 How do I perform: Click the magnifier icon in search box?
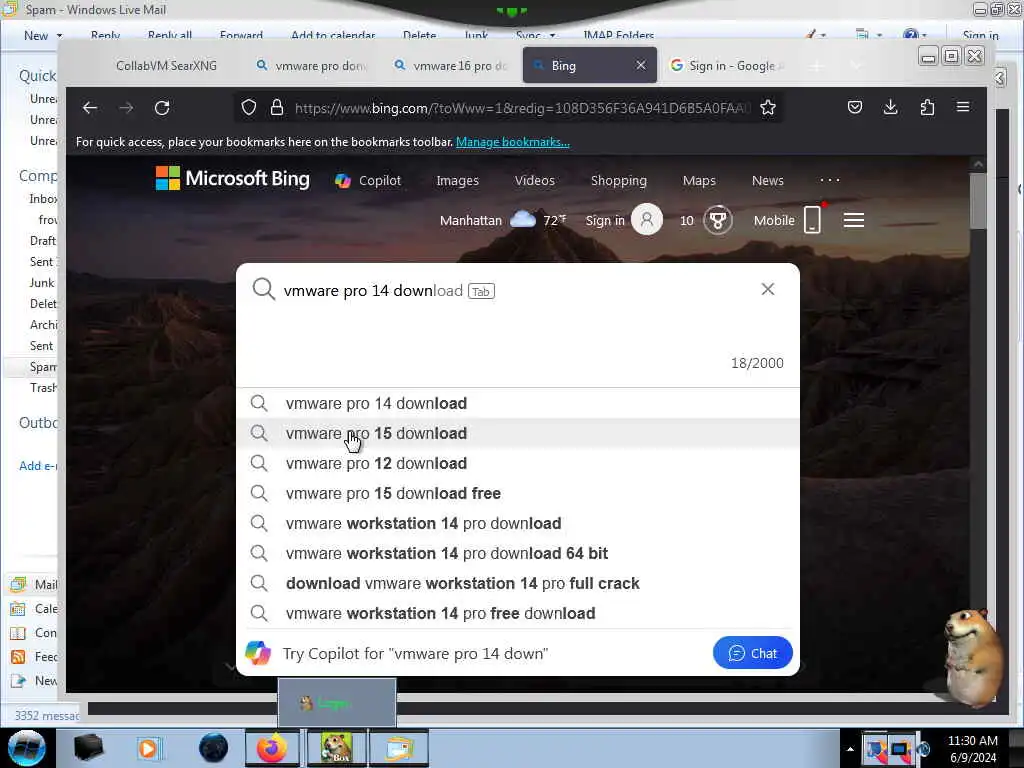pos(263,289)
